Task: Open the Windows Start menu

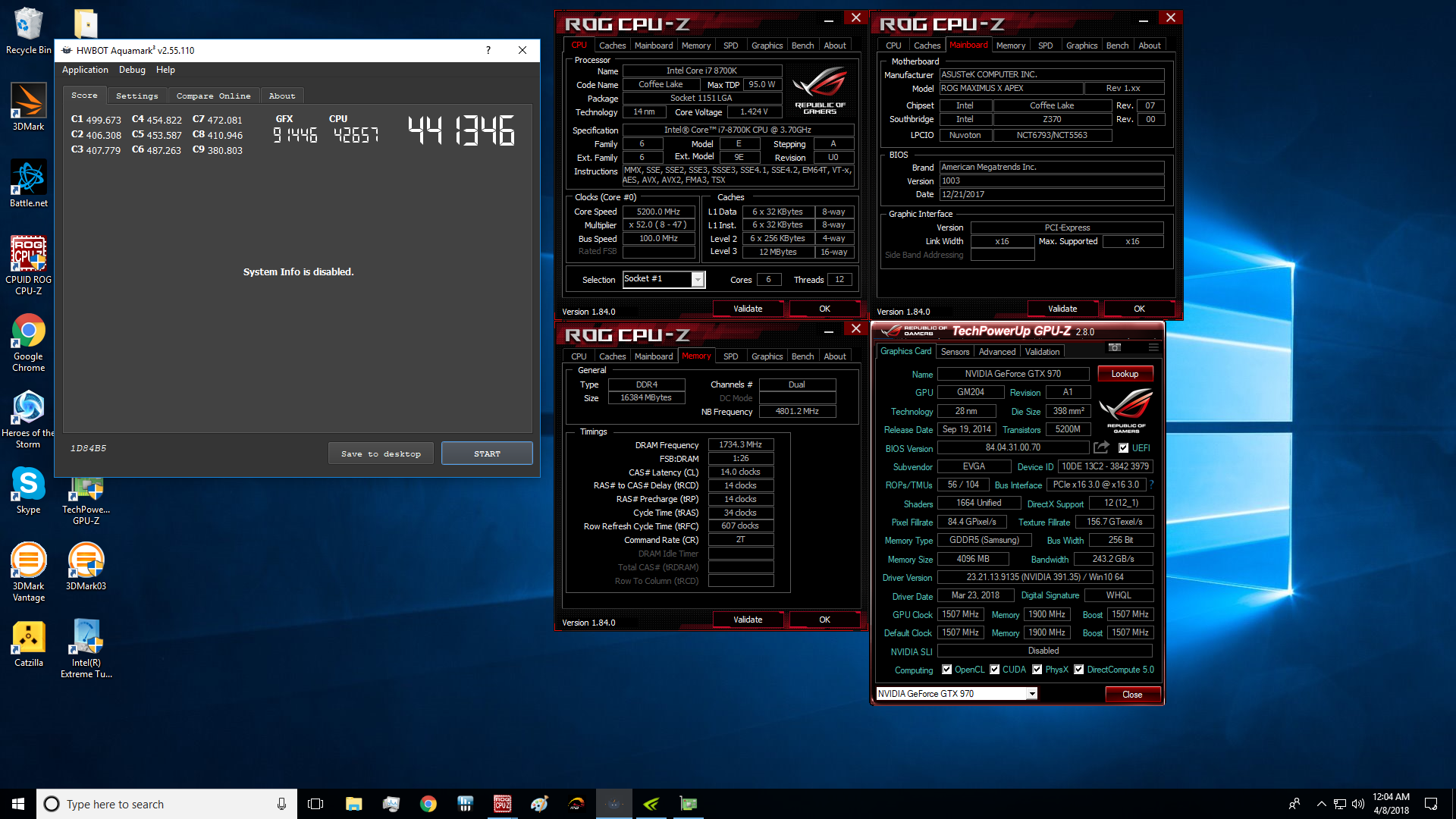Action: (18, 804)
